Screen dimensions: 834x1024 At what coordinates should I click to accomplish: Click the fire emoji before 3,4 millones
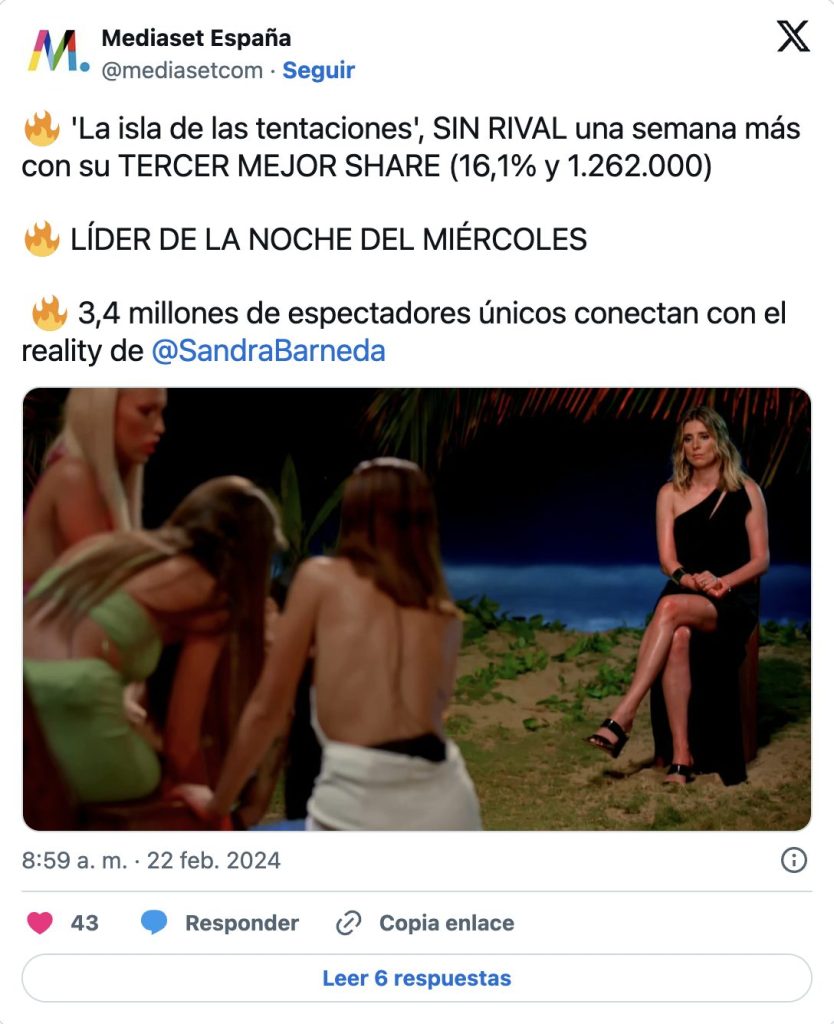point(49,313)
